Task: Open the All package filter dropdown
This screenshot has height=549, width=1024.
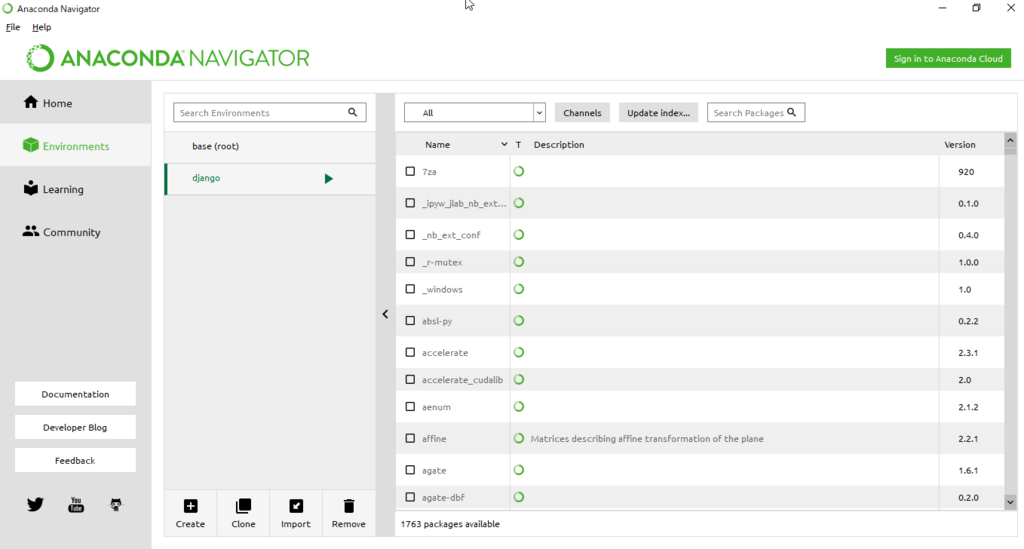Action: (x=475, y=112)
